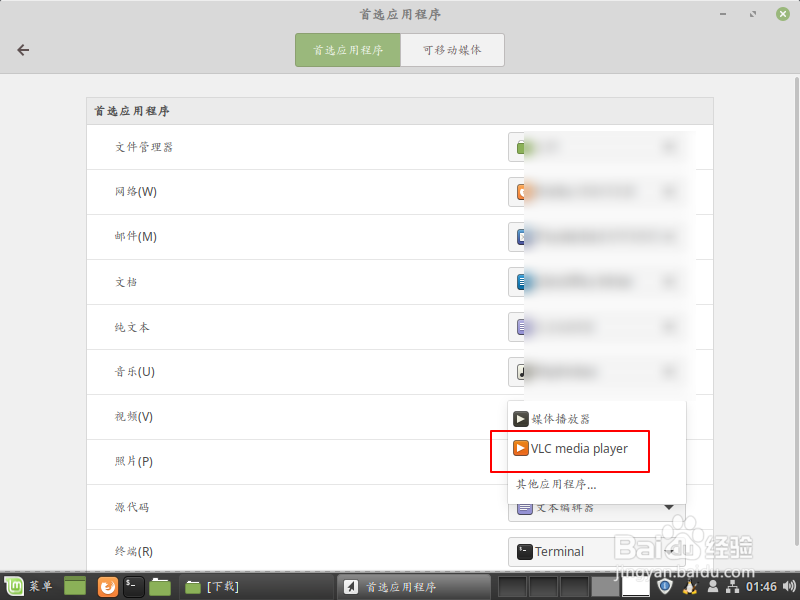The image size is (800, 600).
Task: Open the volume speaker tray icon
Action: [789, 587]
